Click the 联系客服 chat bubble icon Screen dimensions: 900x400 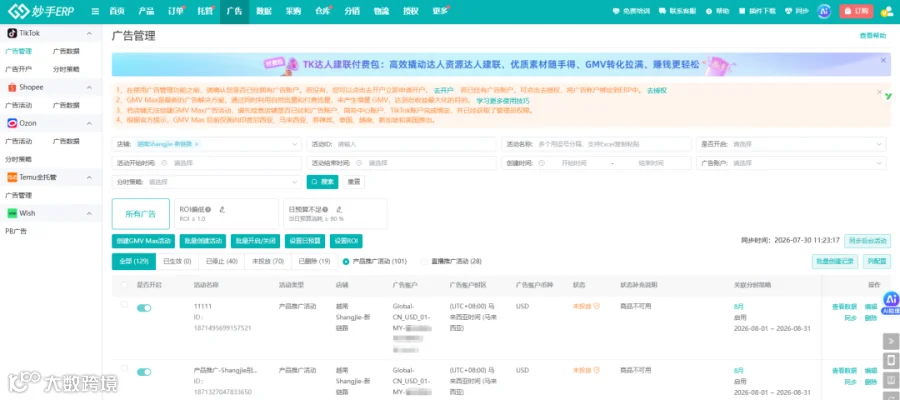pos(663,11)
